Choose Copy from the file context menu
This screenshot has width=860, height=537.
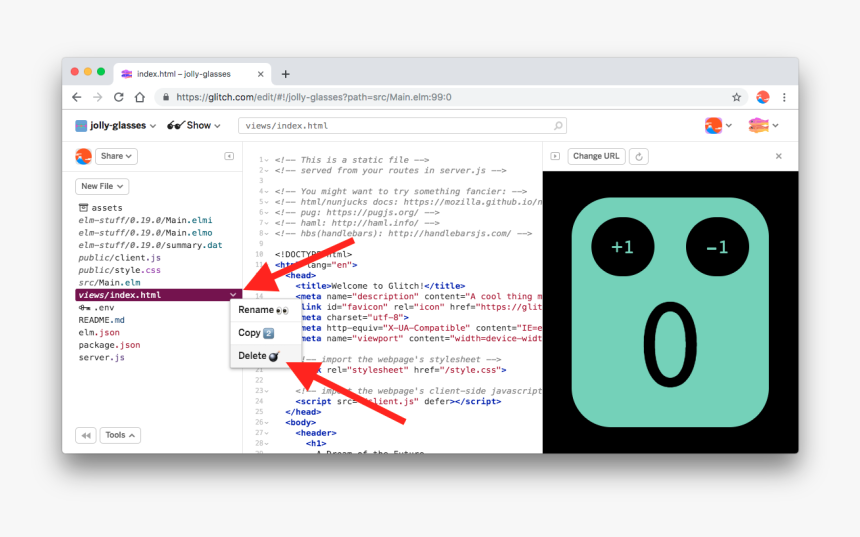(265, 333)
